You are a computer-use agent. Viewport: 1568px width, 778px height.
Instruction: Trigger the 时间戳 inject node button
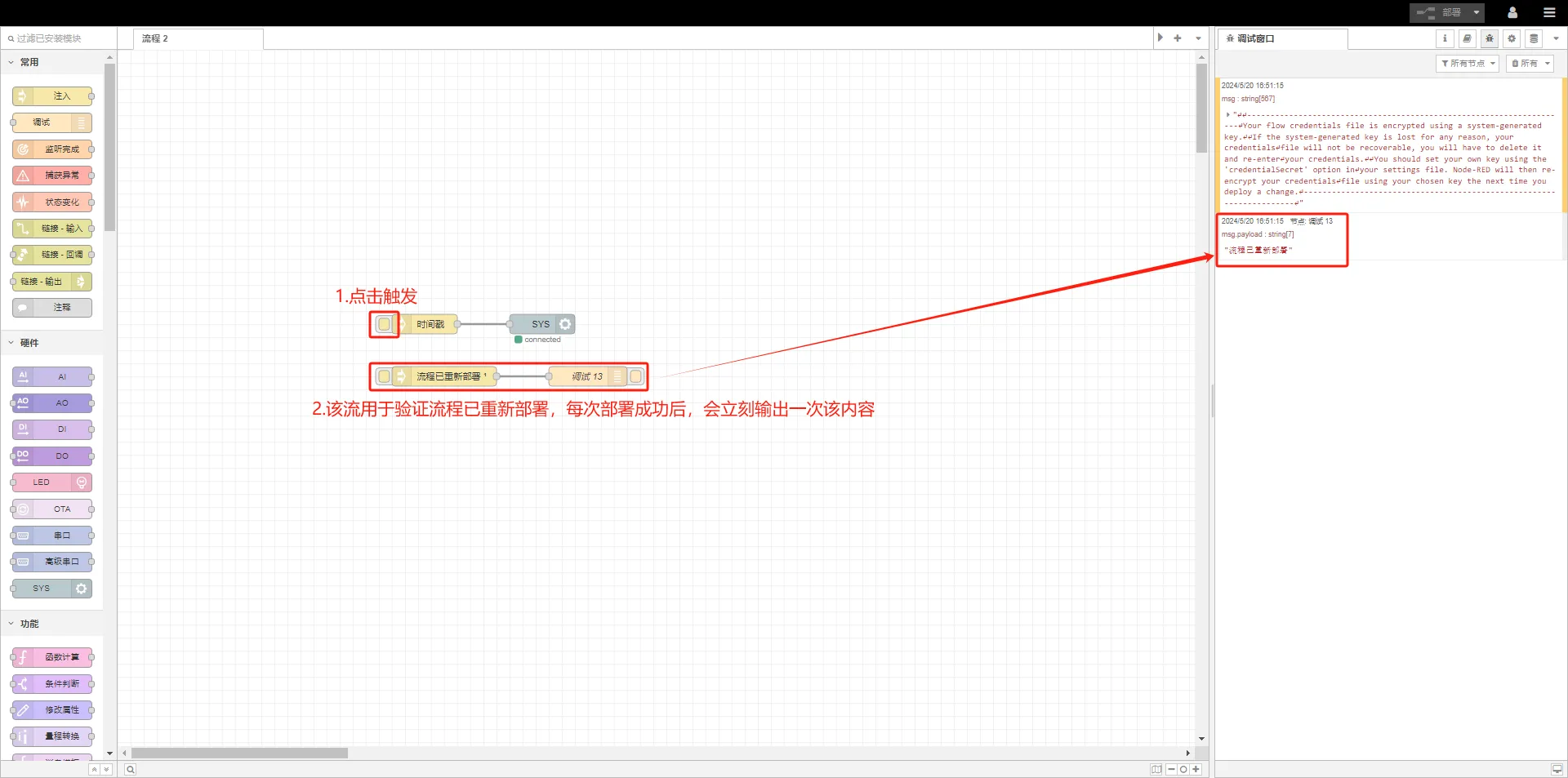384,324
